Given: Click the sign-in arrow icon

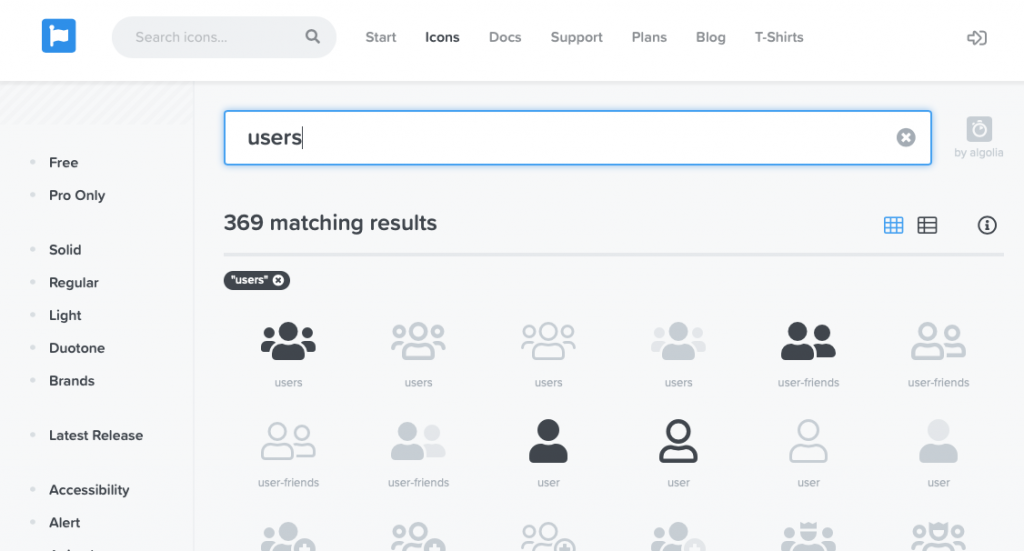Looking at the screenshot, I should (977, 38).
